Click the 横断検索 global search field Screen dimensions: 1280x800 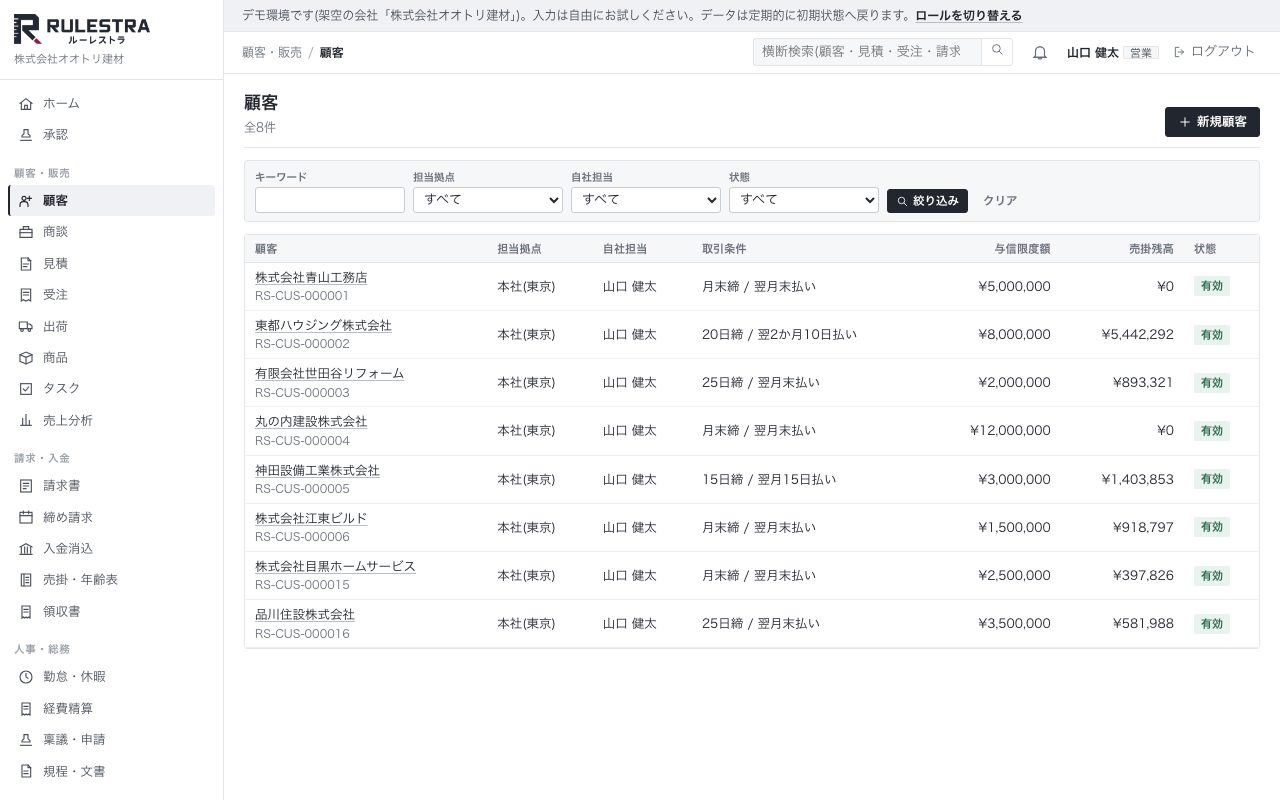(x=867, y=52)
